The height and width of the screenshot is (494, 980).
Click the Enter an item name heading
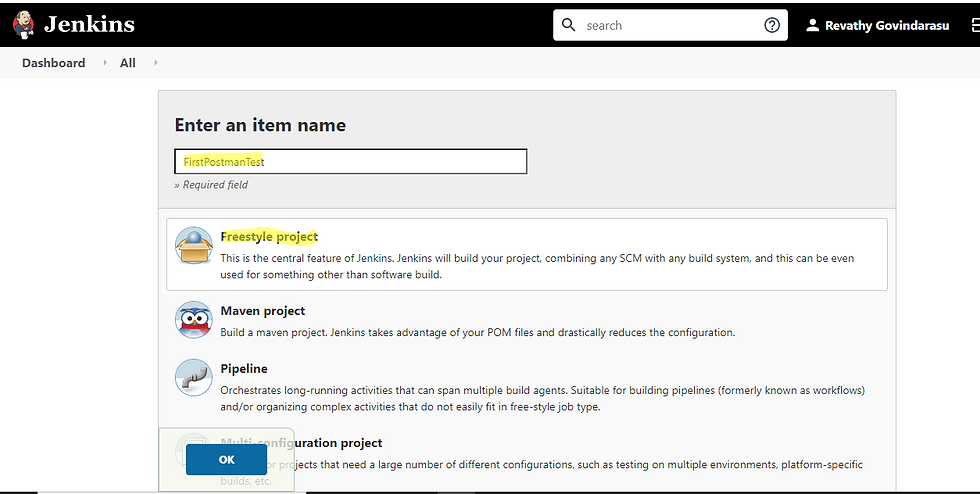[260, 125]
